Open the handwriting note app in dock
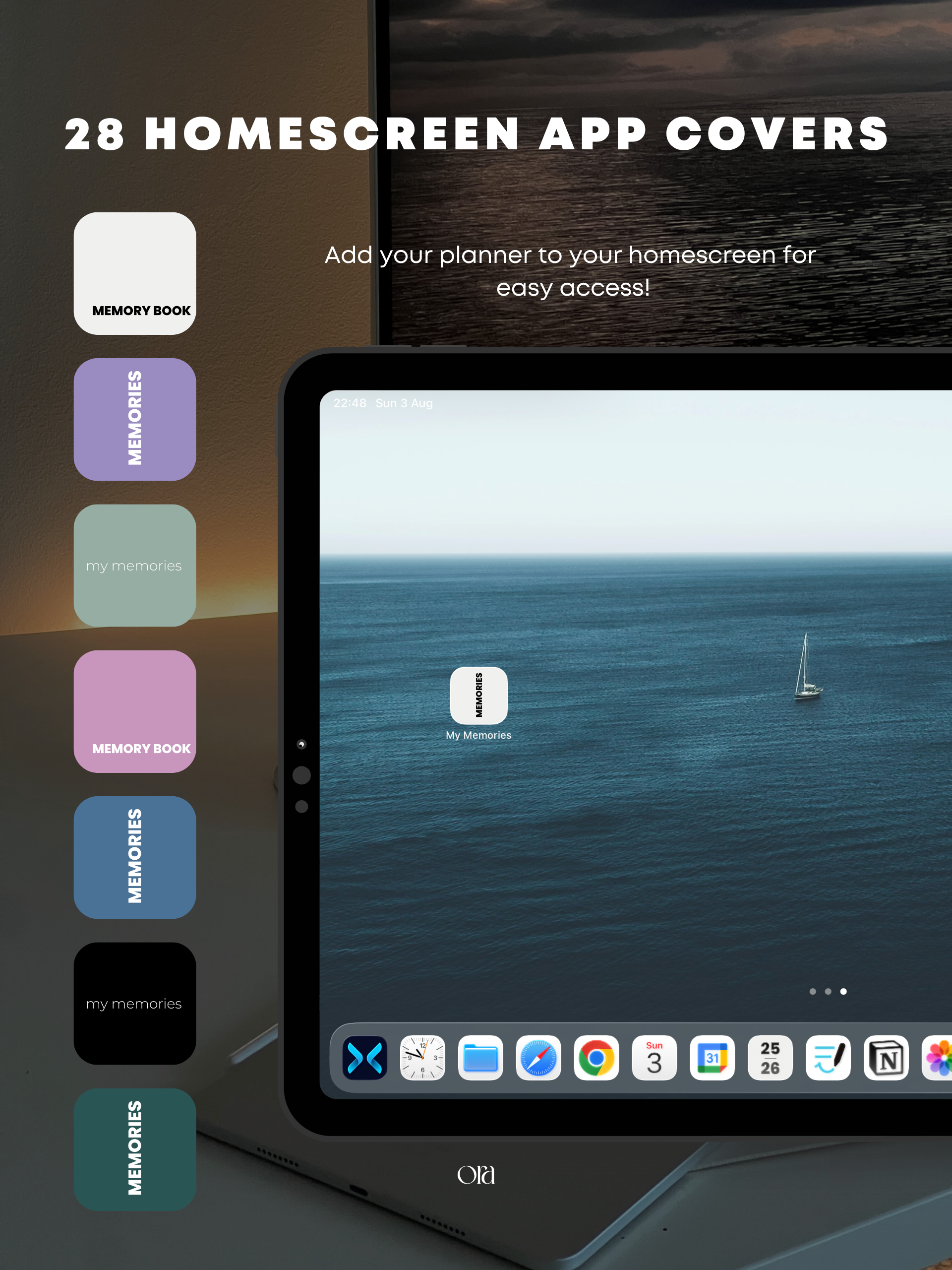 coord(828,1058)
